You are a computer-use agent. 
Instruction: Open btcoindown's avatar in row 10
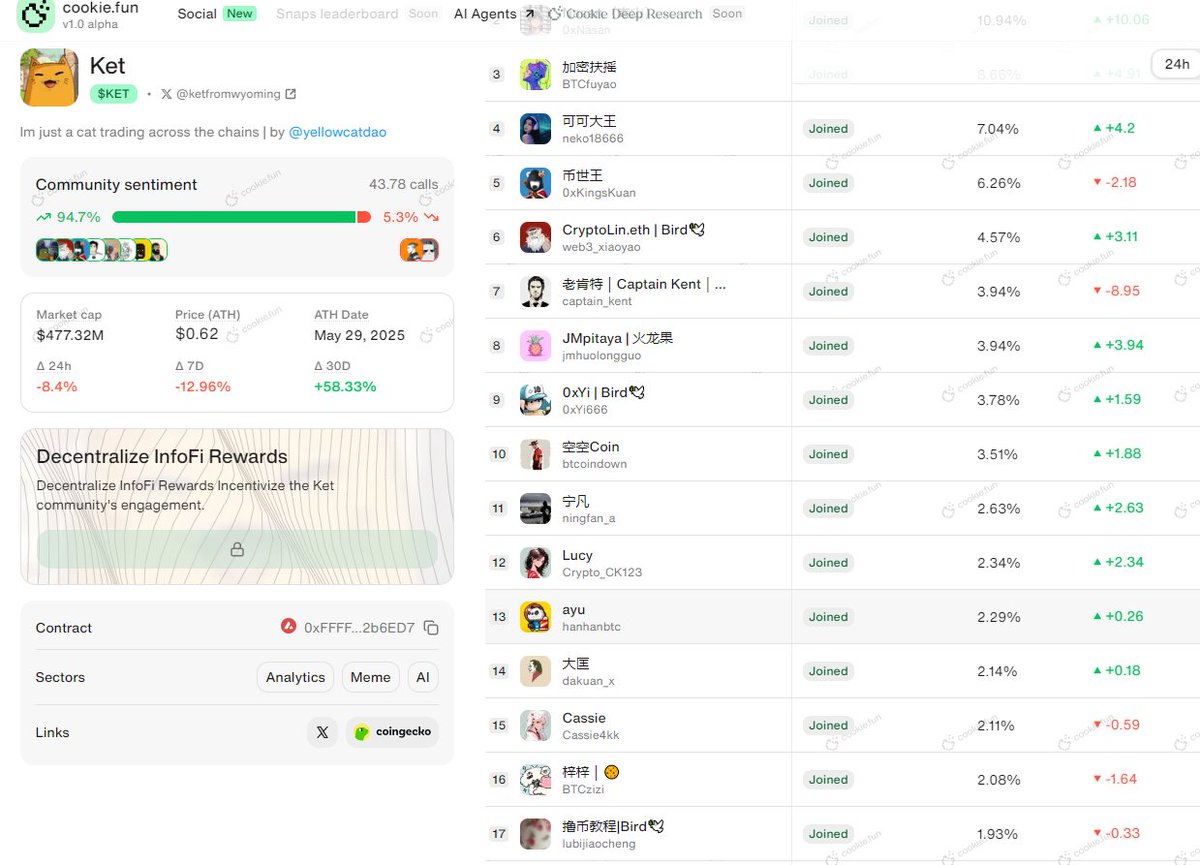pyautogui.click(x=536, y=454)
